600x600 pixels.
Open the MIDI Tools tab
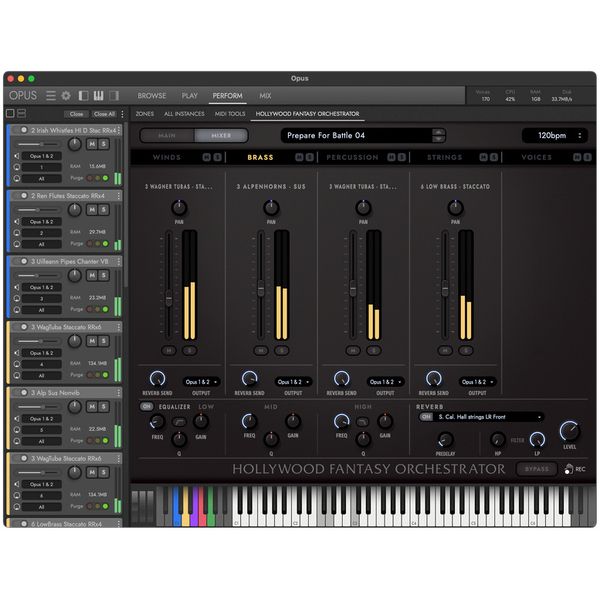tap(230, 114)
